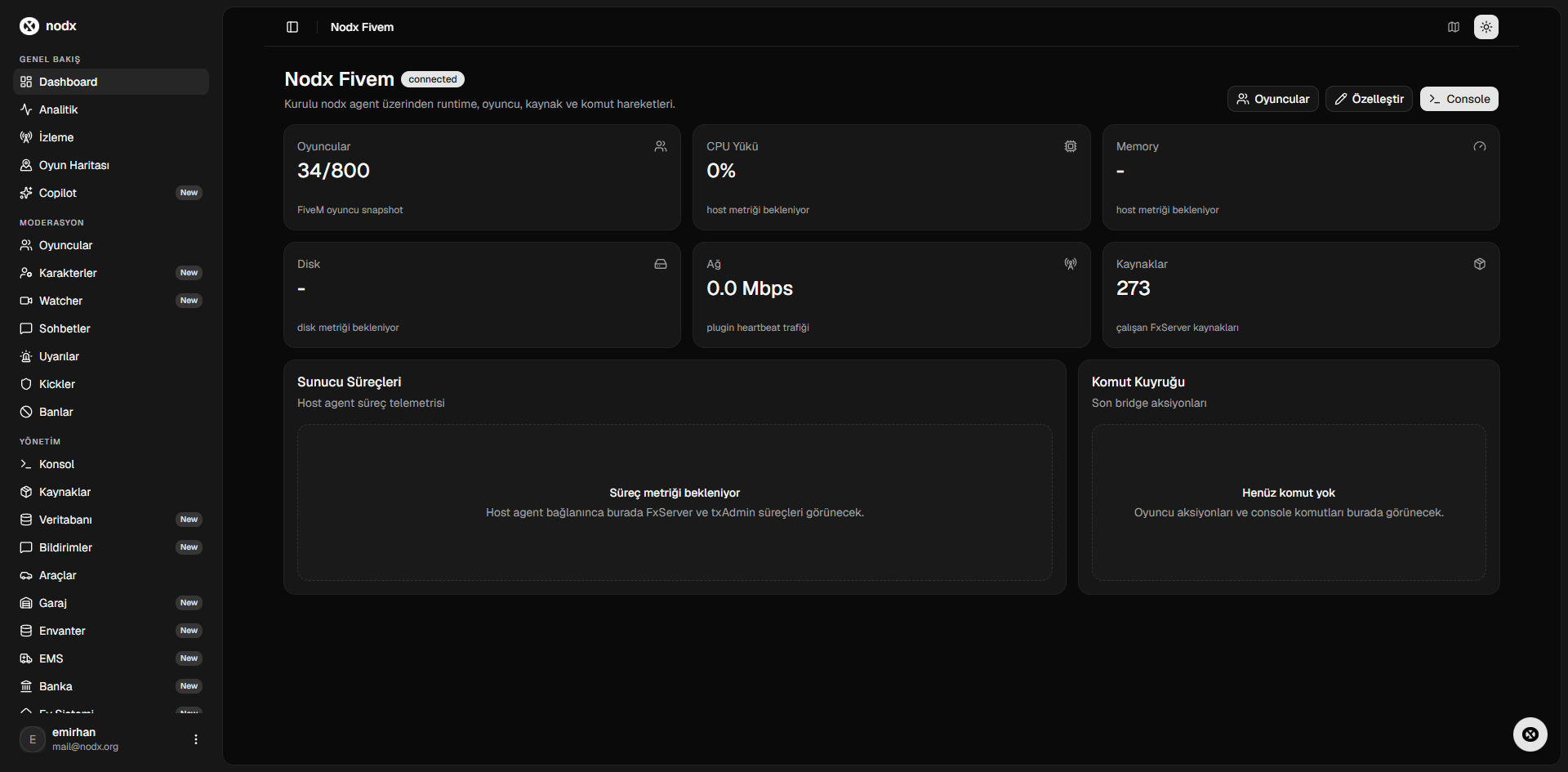Click 'Henüz komut yok' text

point(1289,493)
